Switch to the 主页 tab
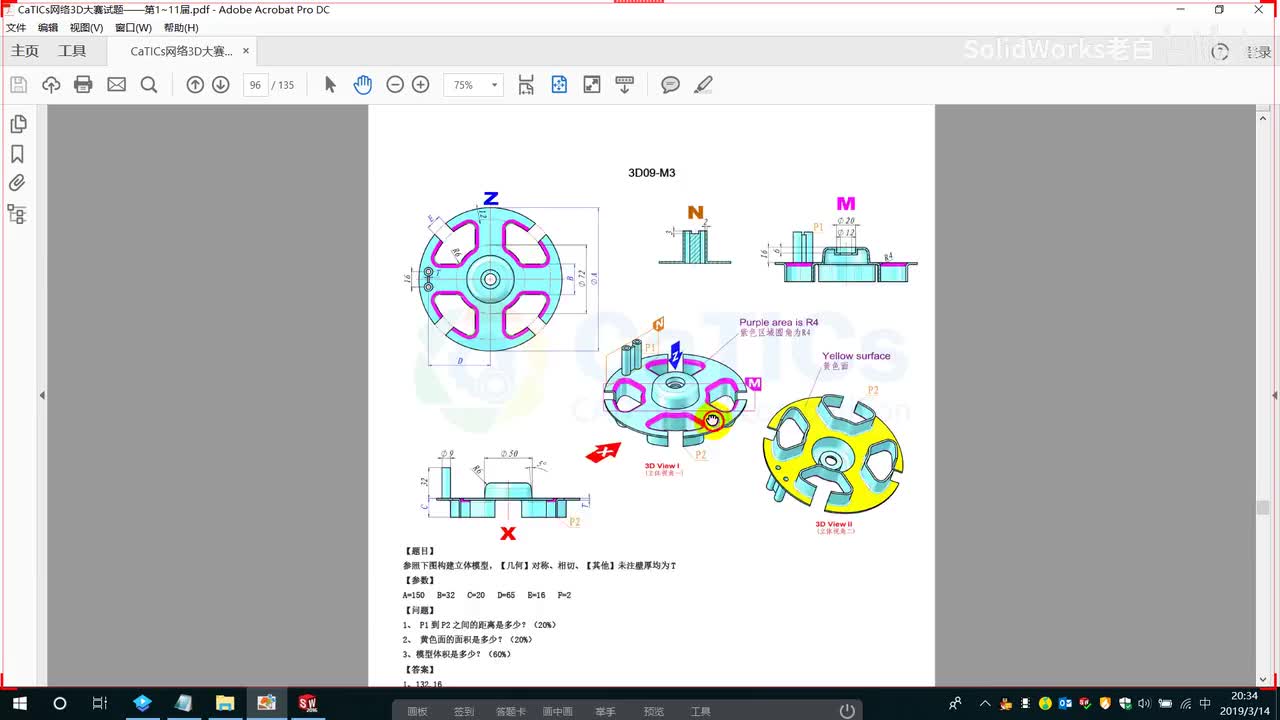The image size is (1280, 720). point(25,51)
